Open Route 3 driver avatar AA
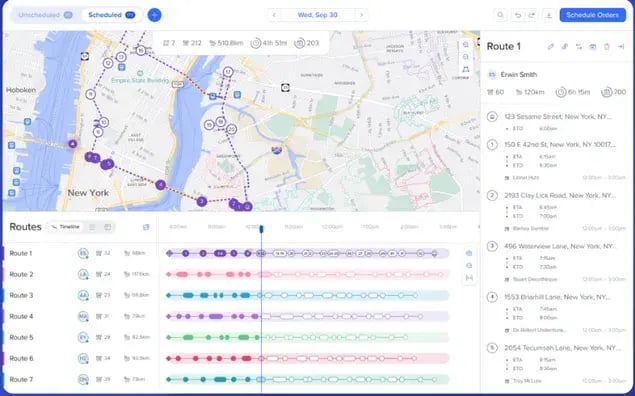635x396 pixels. (83, 295)
